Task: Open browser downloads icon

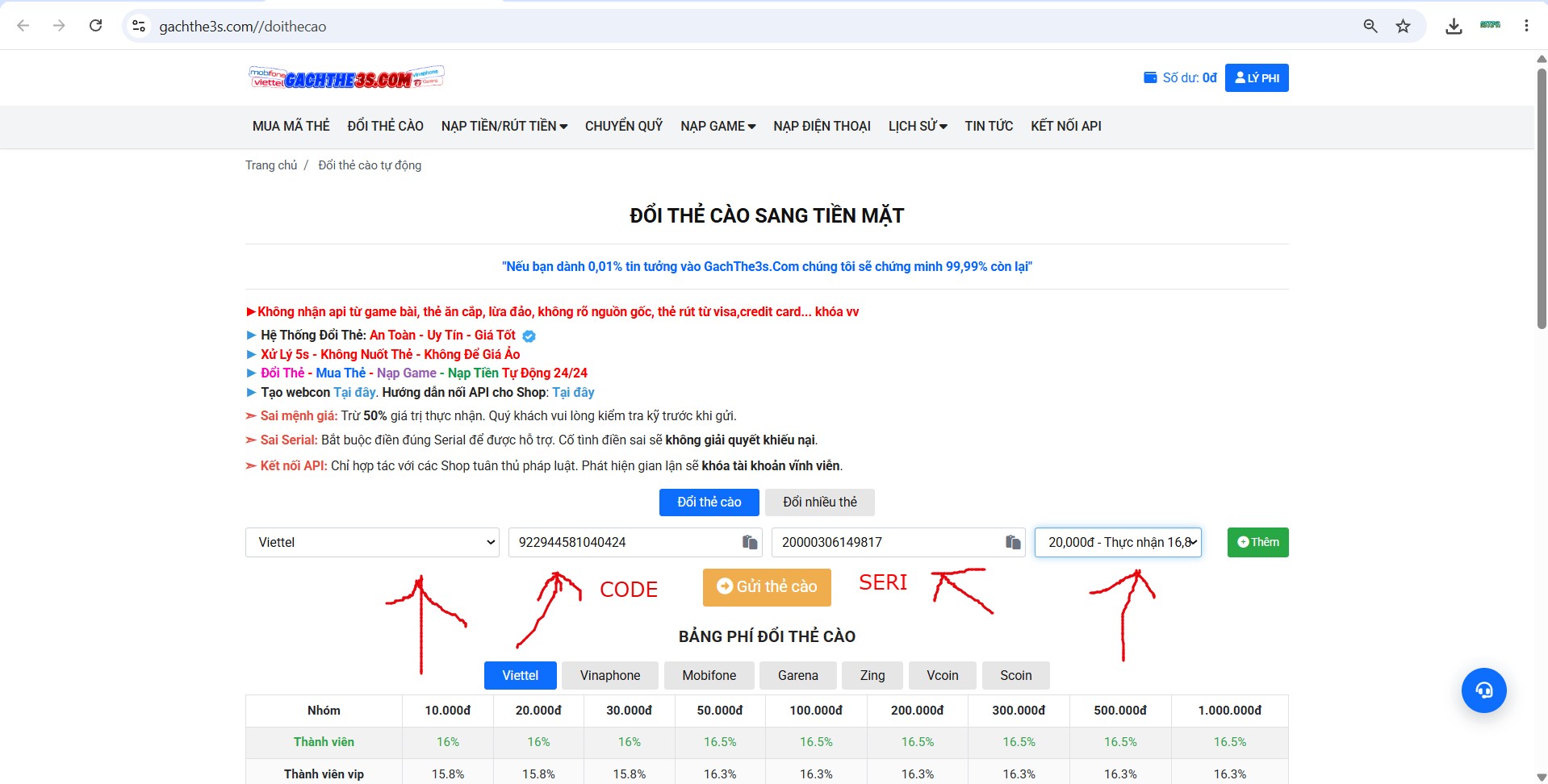Action: pos(1454,26)
